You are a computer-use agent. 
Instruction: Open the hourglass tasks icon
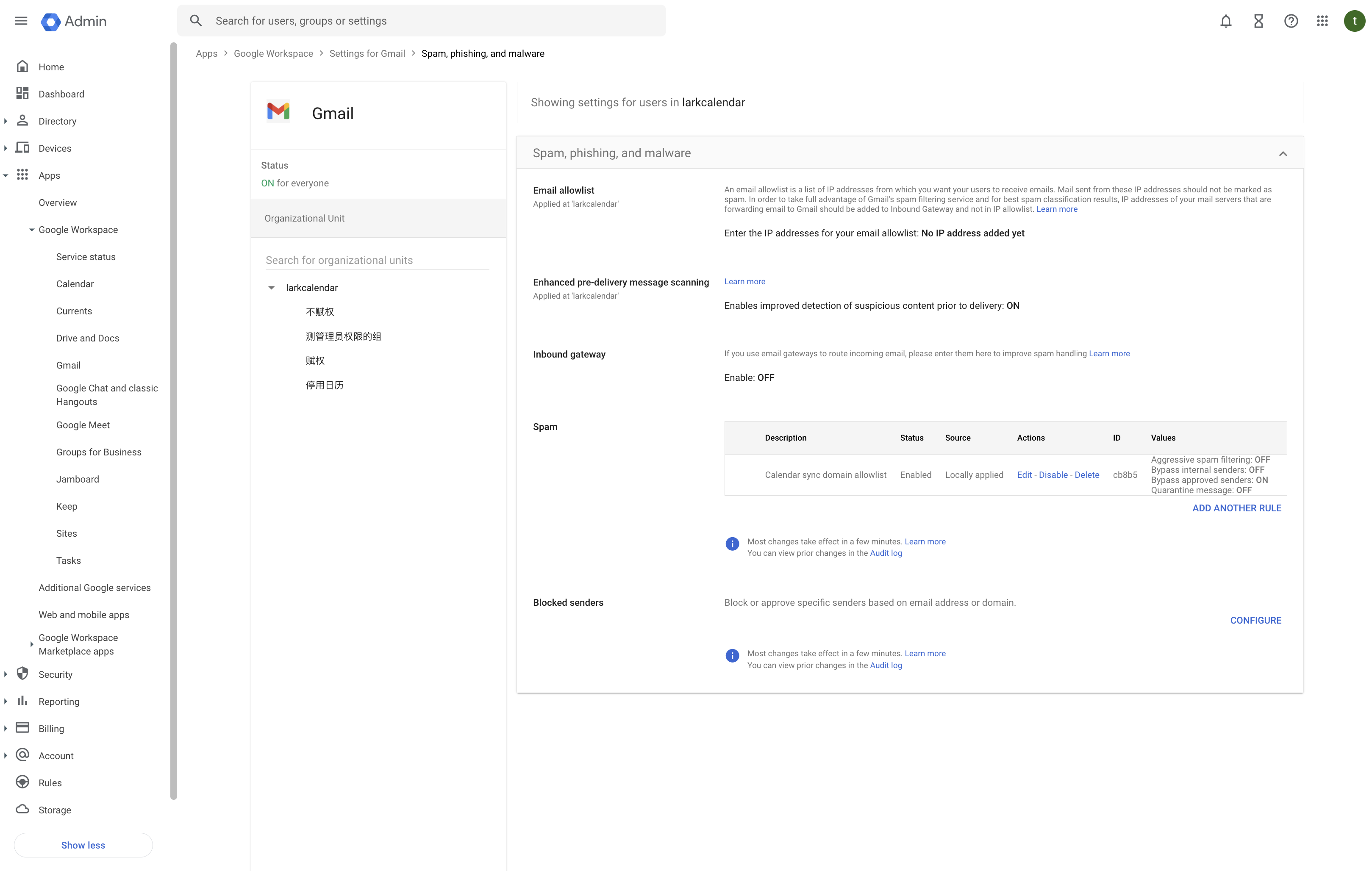click(1258, 21)
